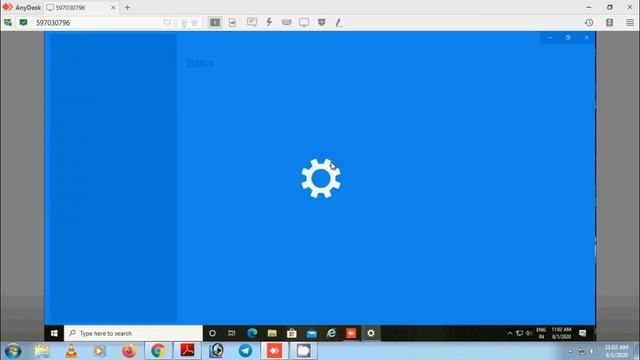Click the green verified session icon
The image size is (640, 360).
[23, 22]
